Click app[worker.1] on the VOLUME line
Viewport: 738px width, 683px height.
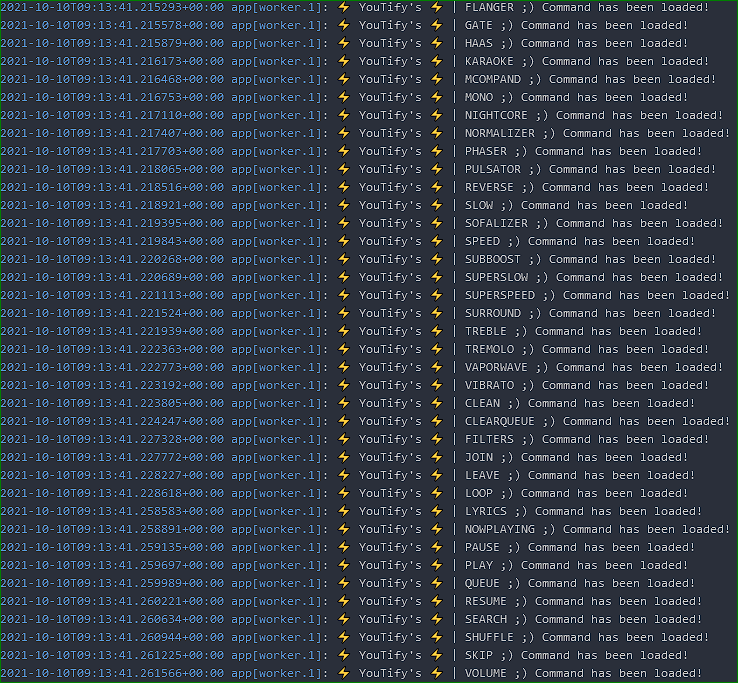(280, 673)
